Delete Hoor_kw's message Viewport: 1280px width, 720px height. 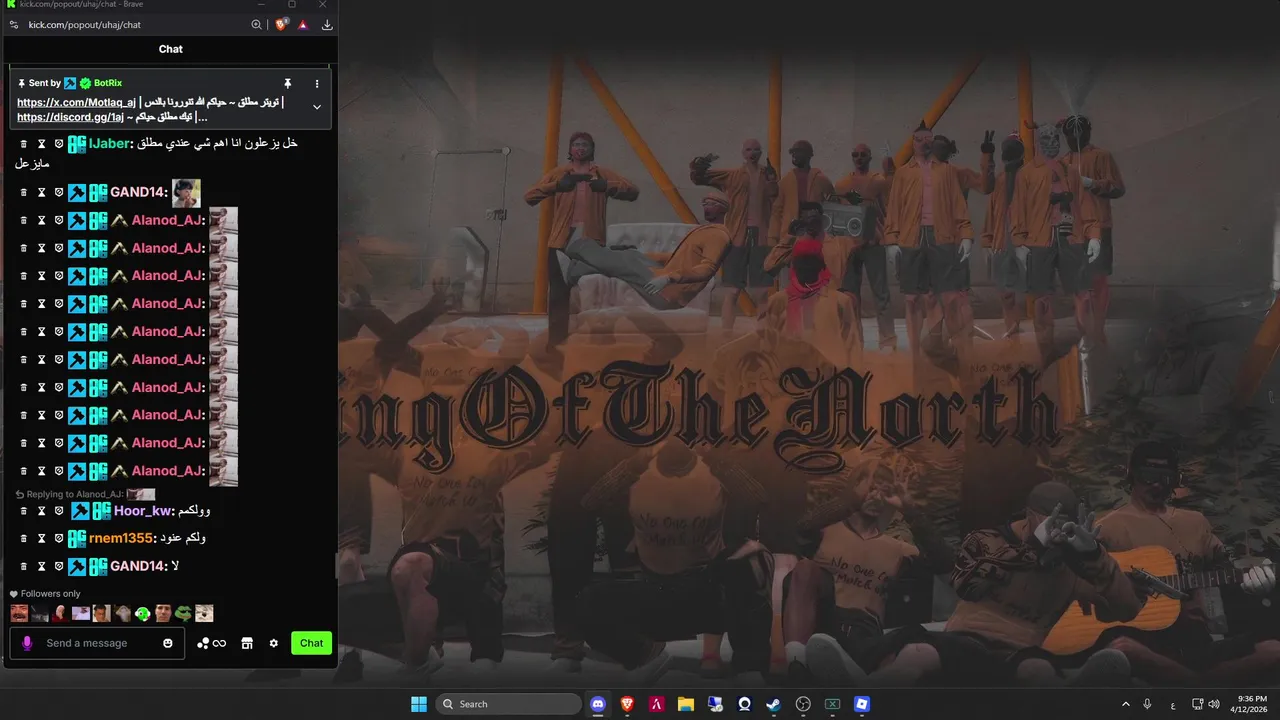(24, 511)
